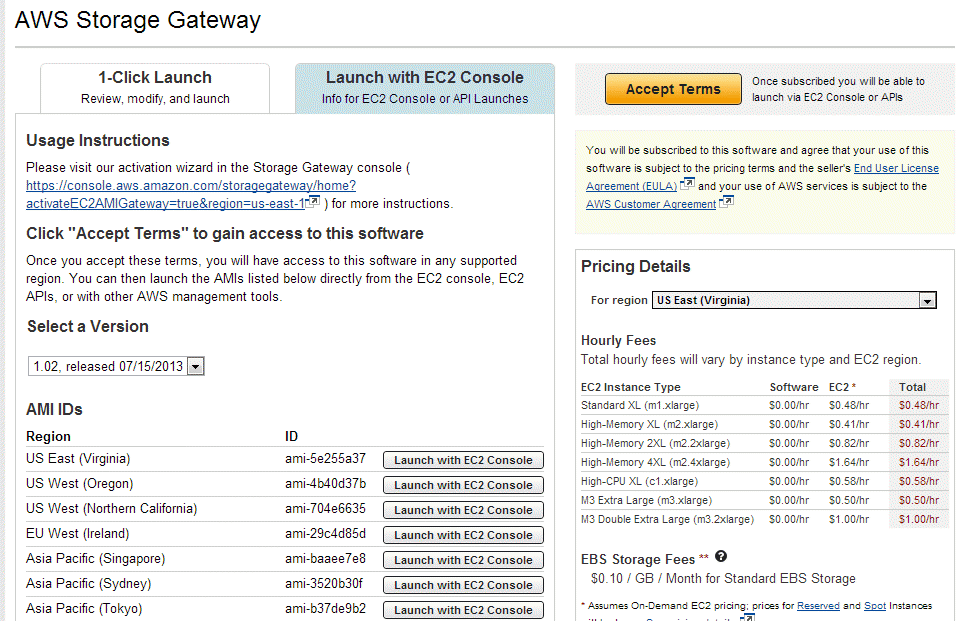959x621 pixels.
Task: Select AMI ID ami-5e255a37
Action: (x=325, y=459)
